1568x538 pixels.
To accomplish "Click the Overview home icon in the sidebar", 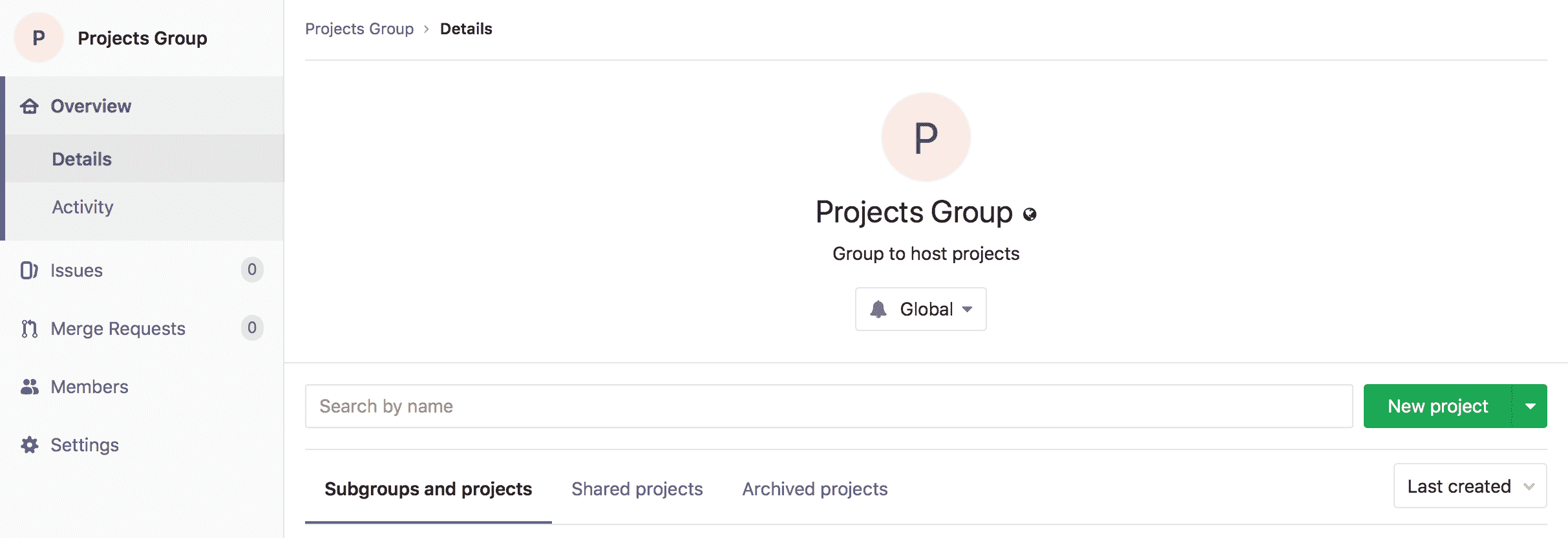I will 28,105.
